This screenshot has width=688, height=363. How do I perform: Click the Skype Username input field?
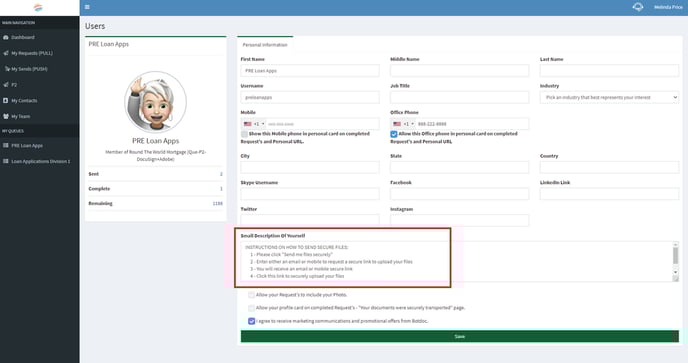(310, 194)
